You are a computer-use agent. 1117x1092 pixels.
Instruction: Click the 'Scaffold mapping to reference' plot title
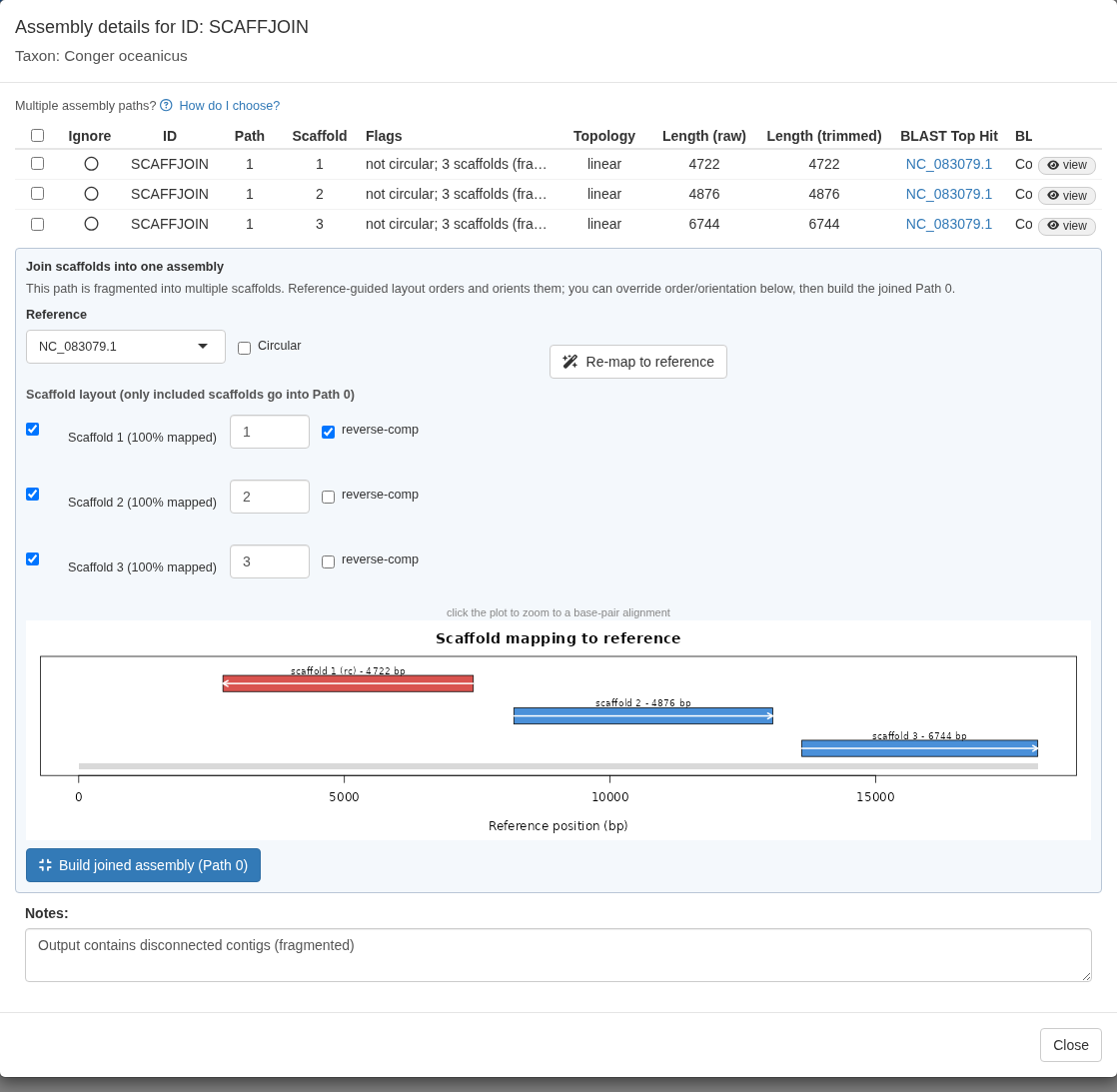click(x=558, y=638)
